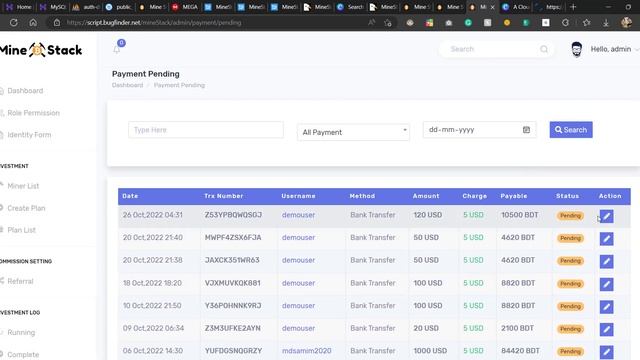Click the magnifier icon in top search
The height and width of the screenshot is (360, 640).
pos(544,49)
